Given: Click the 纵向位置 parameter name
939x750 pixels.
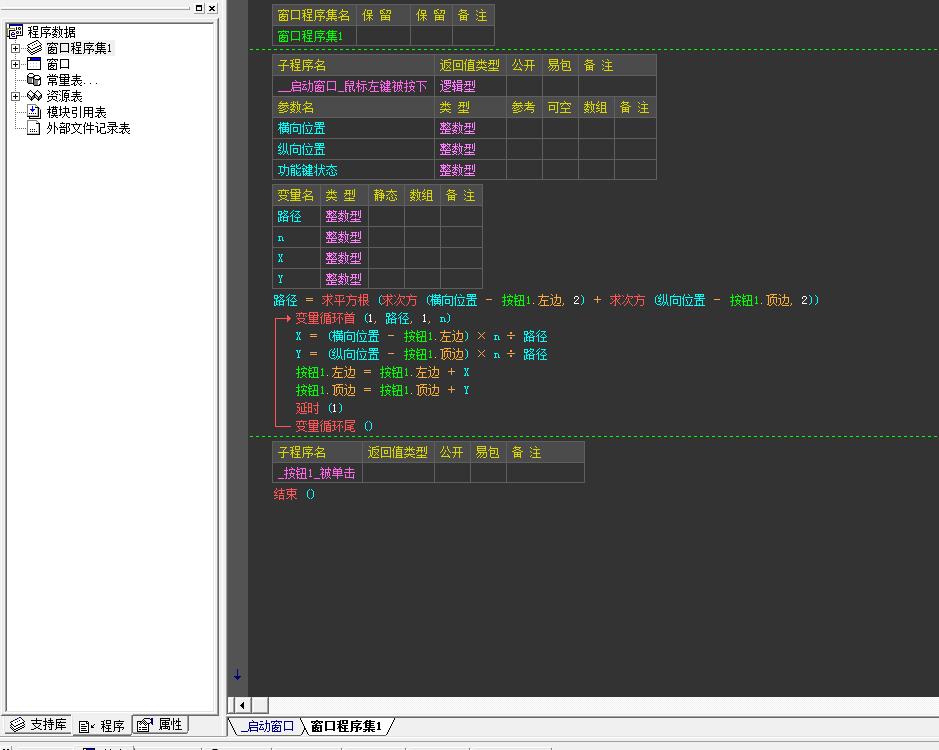Looking at the screenshot, I should pos(353,149).
